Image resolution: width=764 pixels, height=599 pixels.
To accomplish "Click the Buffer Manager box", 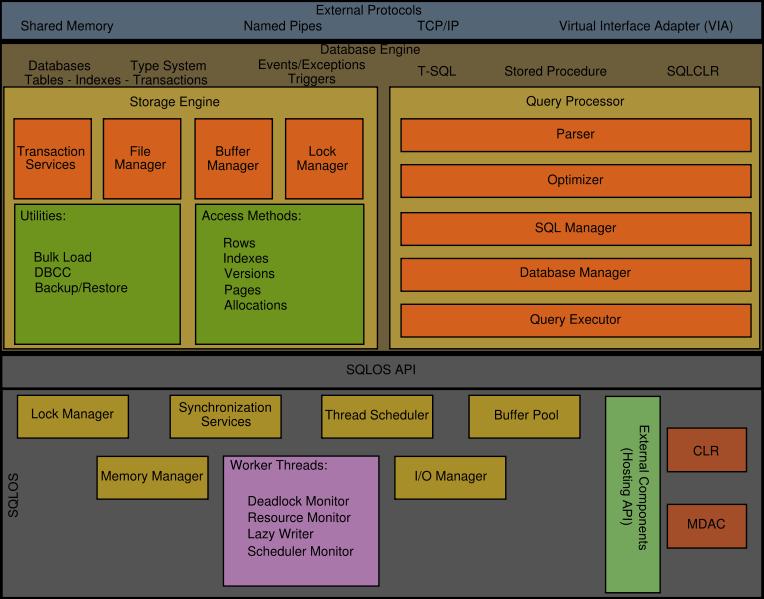I will [x=233, y=158].
